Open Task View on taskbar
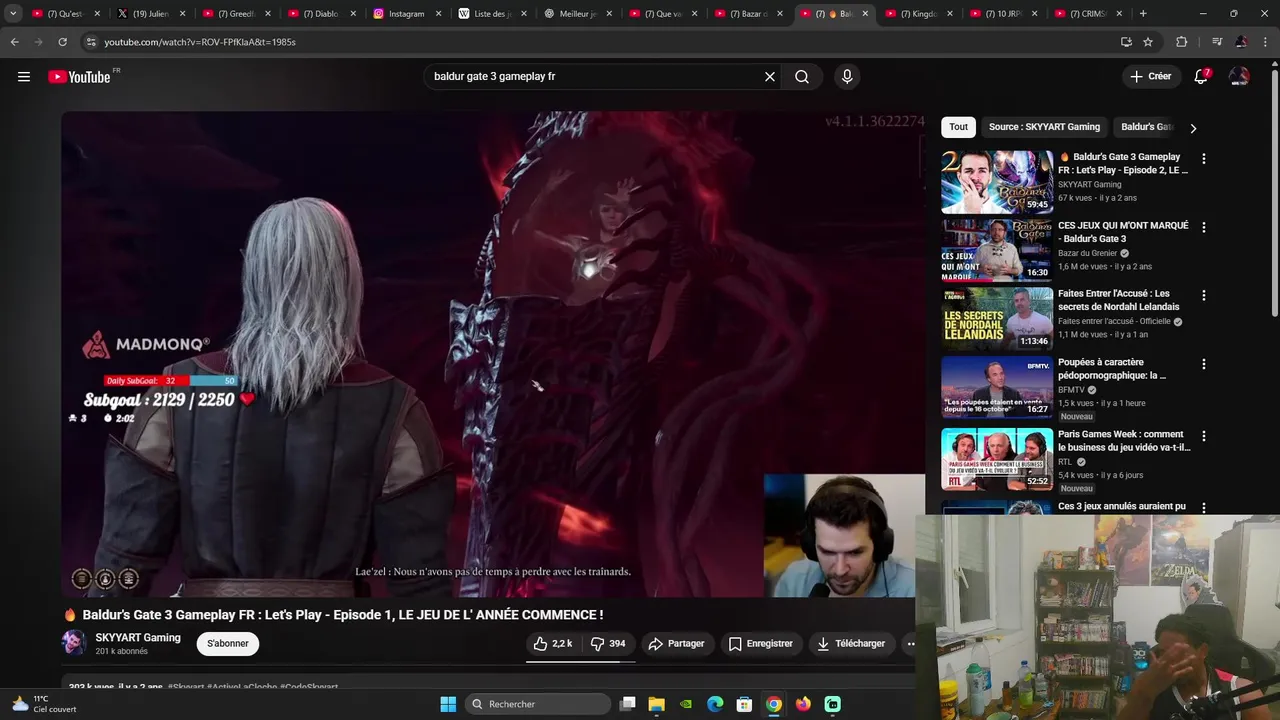The height and width of the screenshot is (720, 1280). [627, 704]
